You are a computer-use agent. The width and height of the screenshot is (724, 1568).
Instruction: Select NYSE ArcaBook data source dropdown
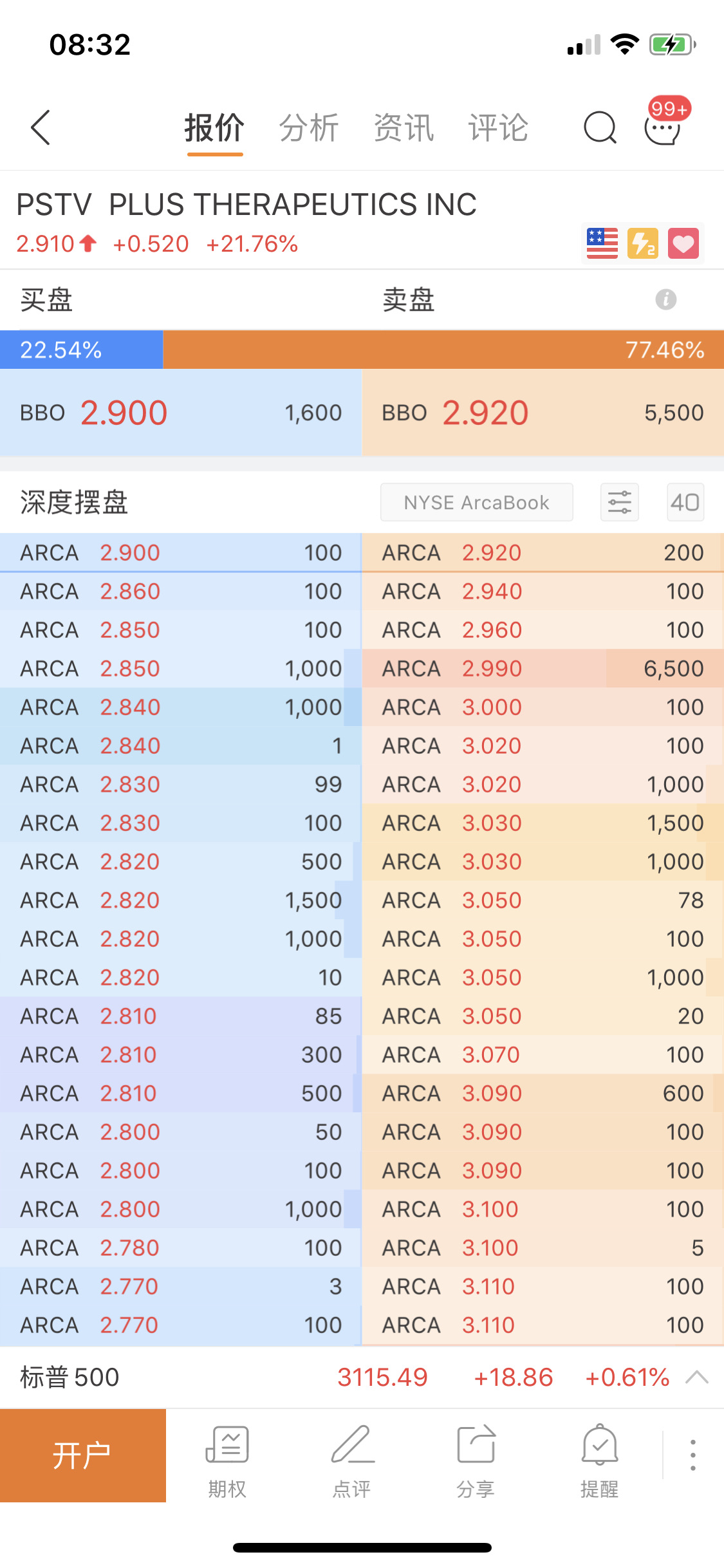click(477, 502)
